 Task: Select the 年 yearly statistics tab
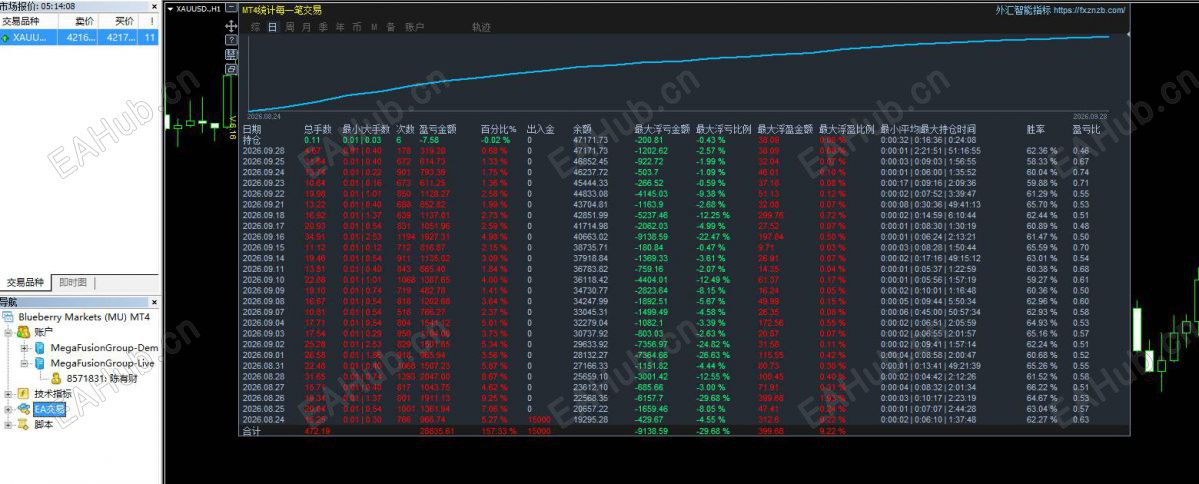340,28
